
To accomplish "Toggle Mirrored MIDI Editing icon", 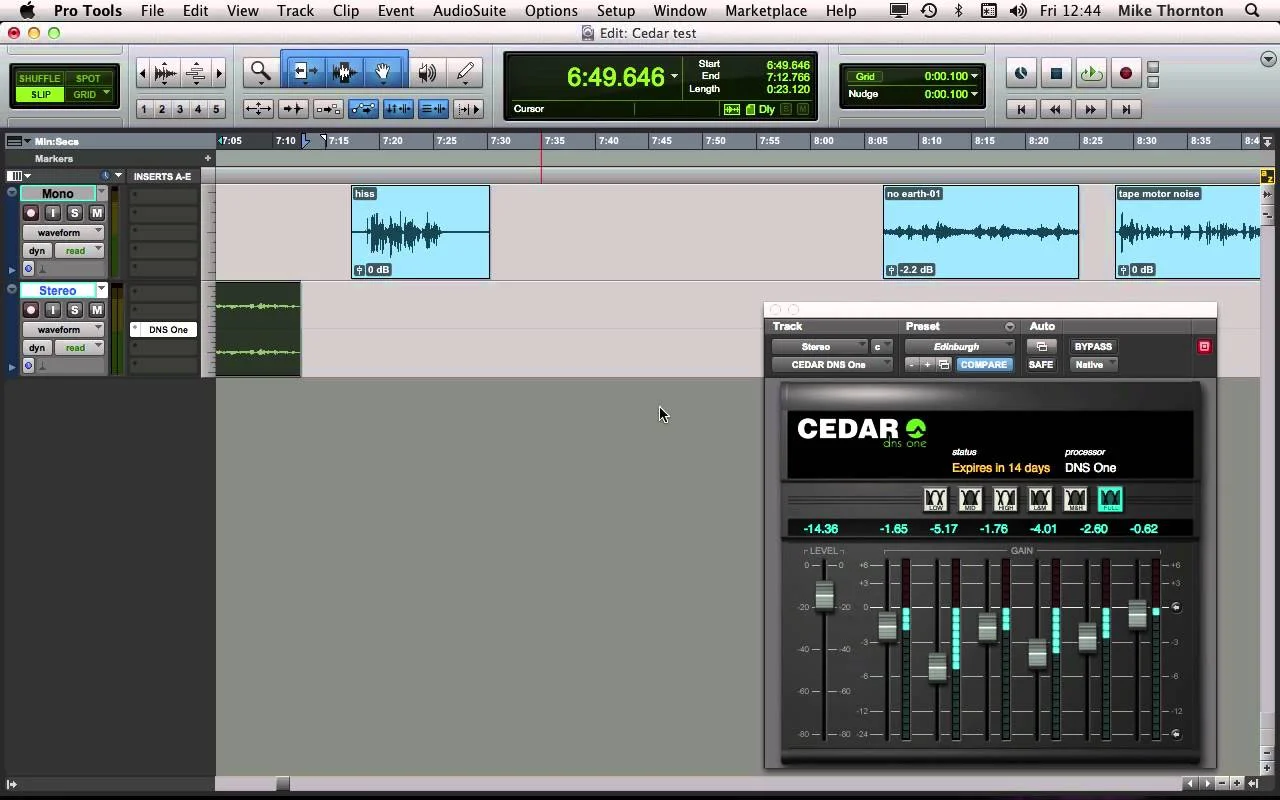I will click(328, 109).
